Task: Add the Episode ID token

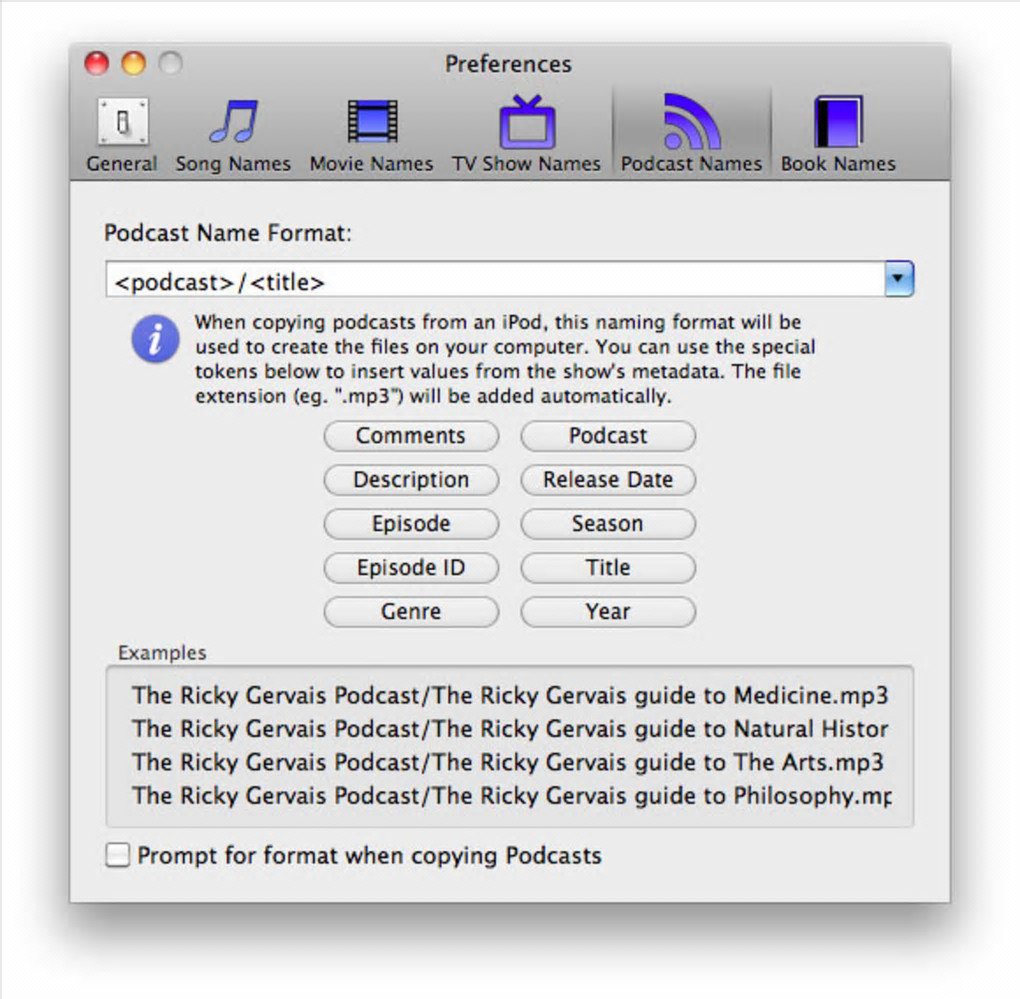Action: [411, 568]
